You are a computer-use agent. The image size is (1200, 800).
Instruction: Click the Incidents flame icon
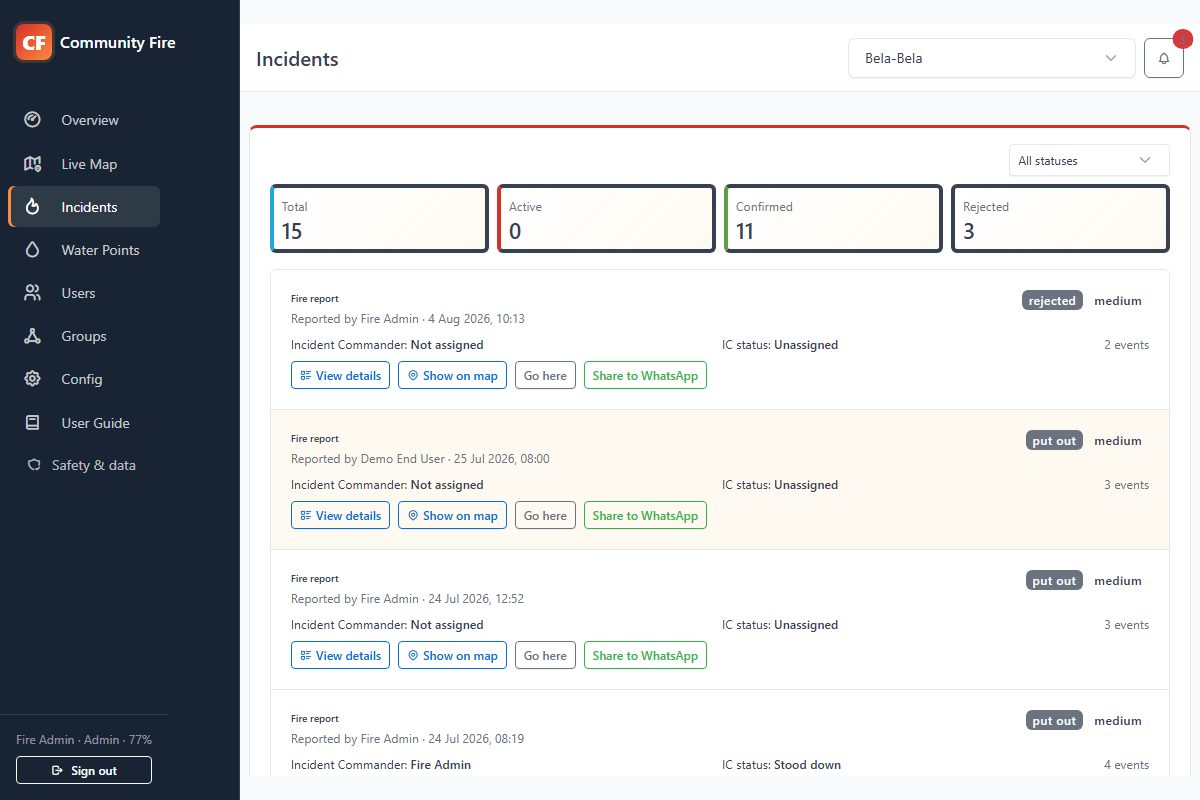32,207
